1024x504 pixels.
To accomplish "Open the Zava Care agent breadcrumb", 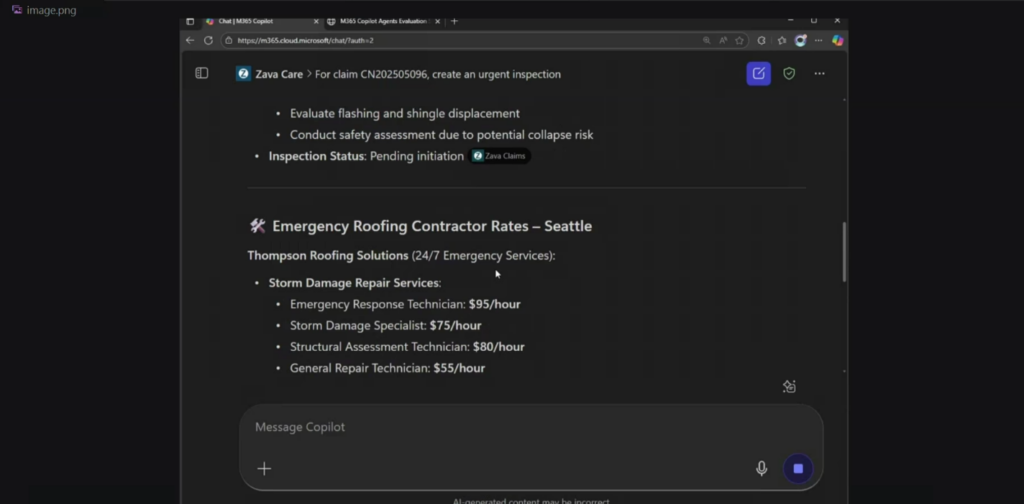I will (x=278, y=74).
